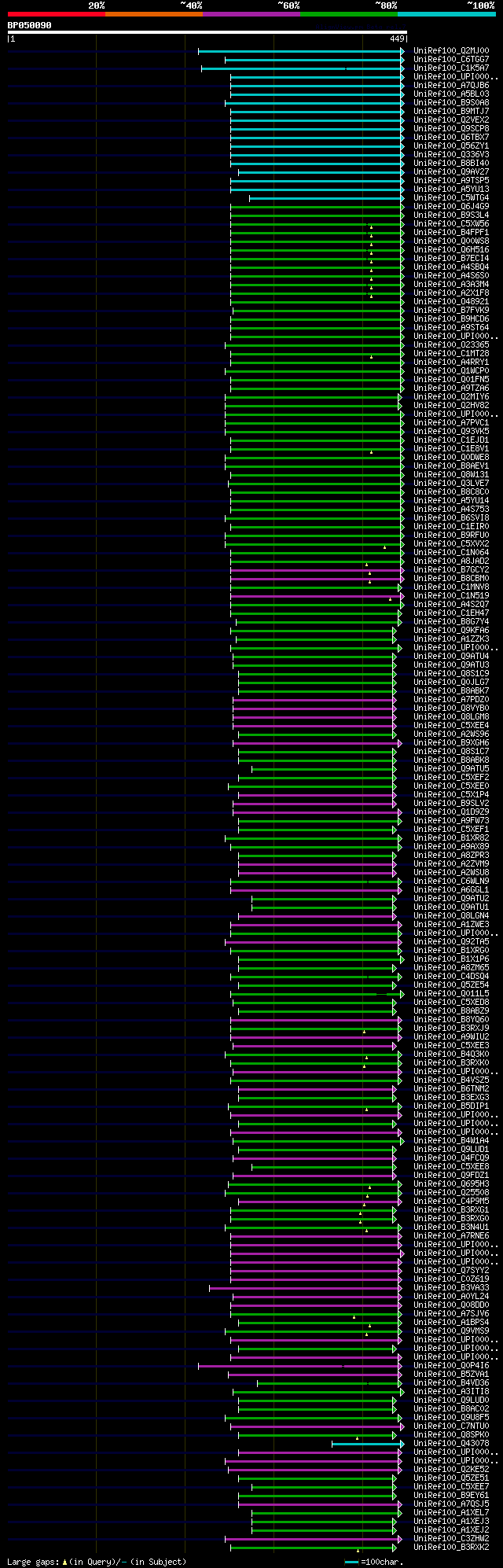Screen dimensions: 503x1568
Task: Click label UniRef100_B4W1A4
Action: (x=451, y=1140)
